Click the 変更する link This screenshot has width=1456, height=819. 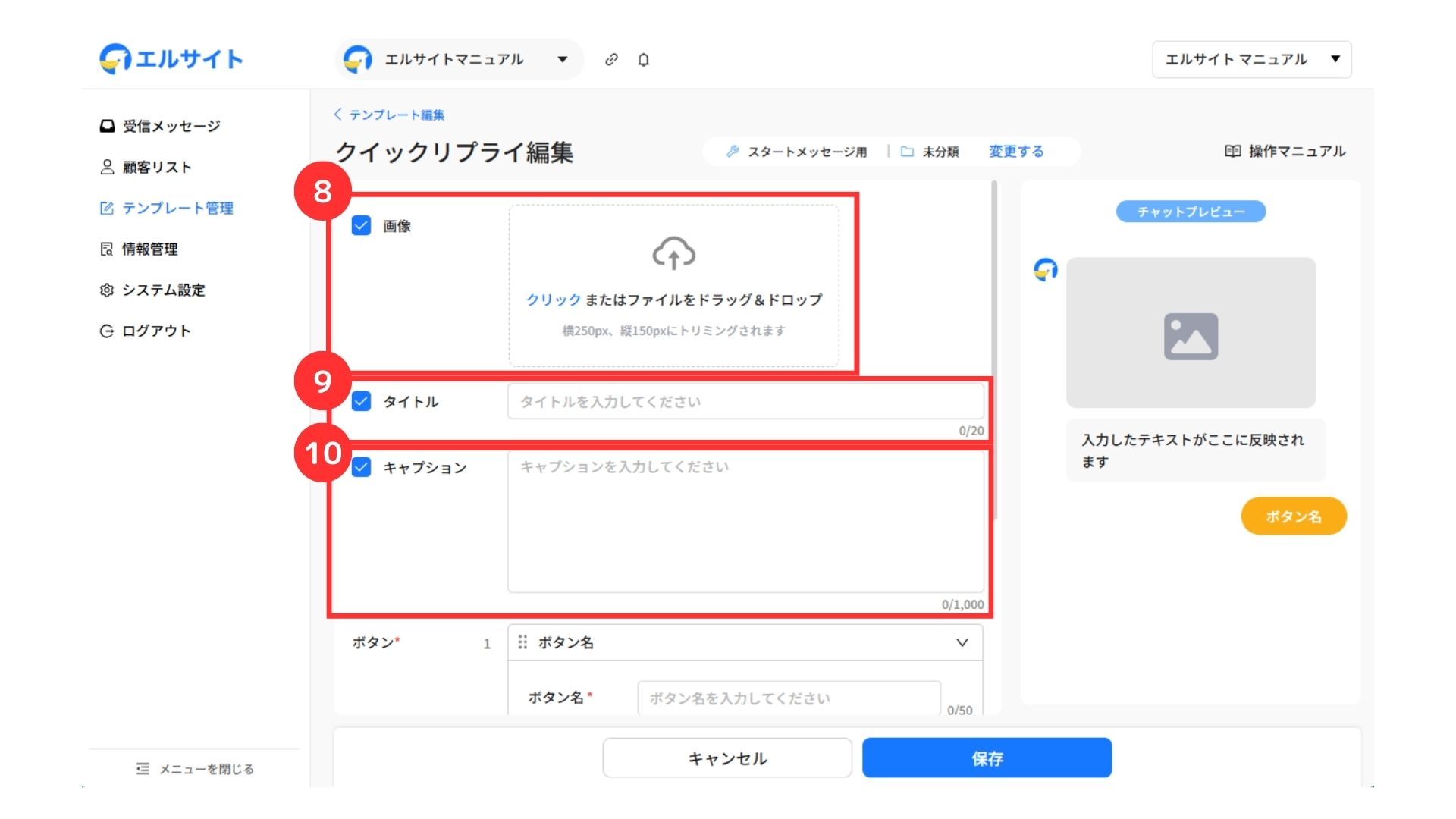[x=1016, y=151]
